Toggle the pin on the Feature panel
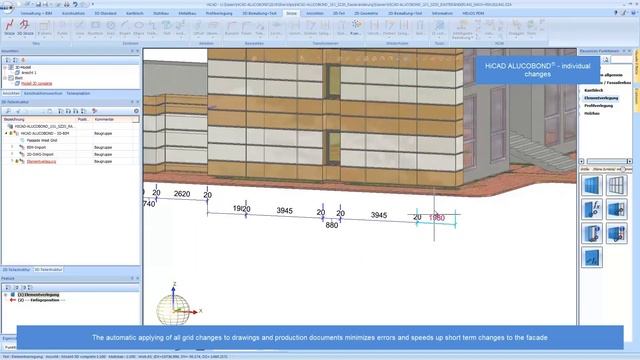 point(132,278)
